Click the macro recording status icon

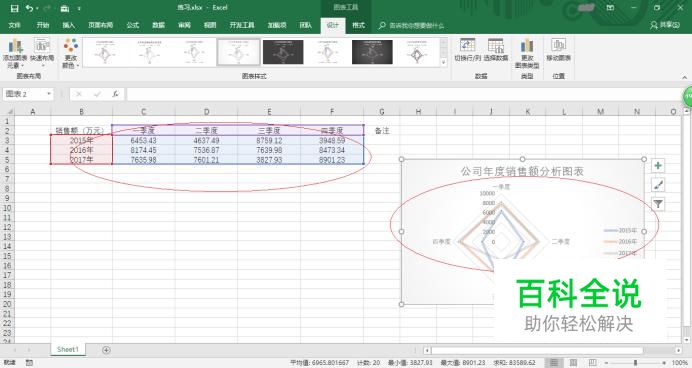(29, 363)
